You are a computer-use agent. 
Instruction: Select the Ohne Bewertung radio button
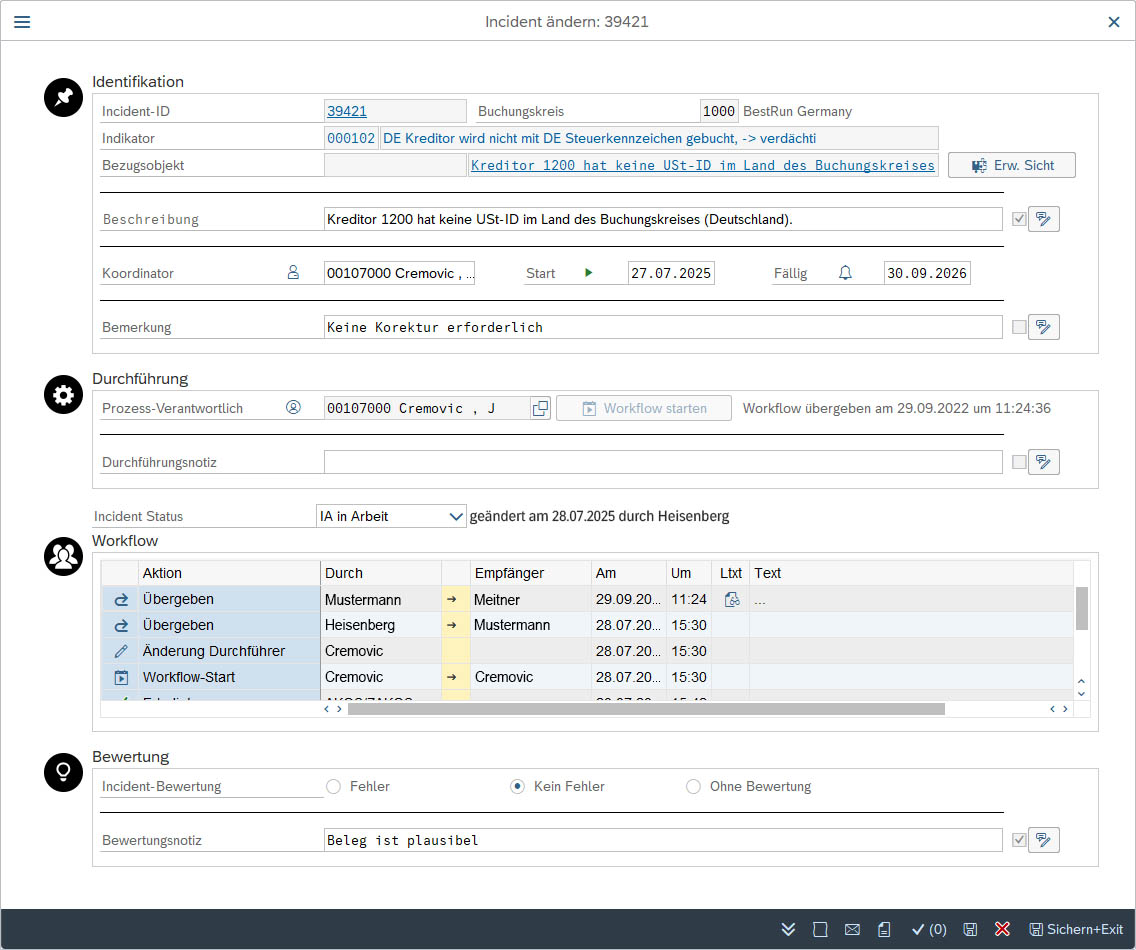coord(693,786)
